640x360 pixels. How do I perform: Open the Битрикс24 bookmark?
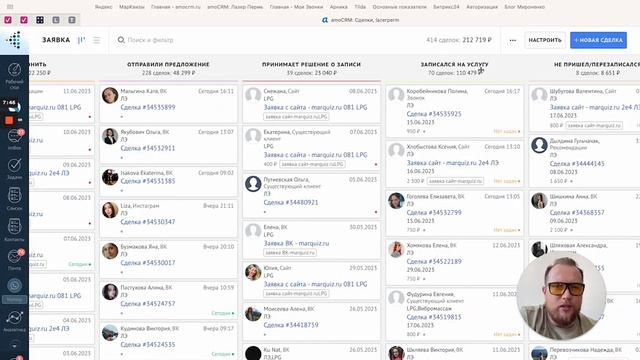446,7
